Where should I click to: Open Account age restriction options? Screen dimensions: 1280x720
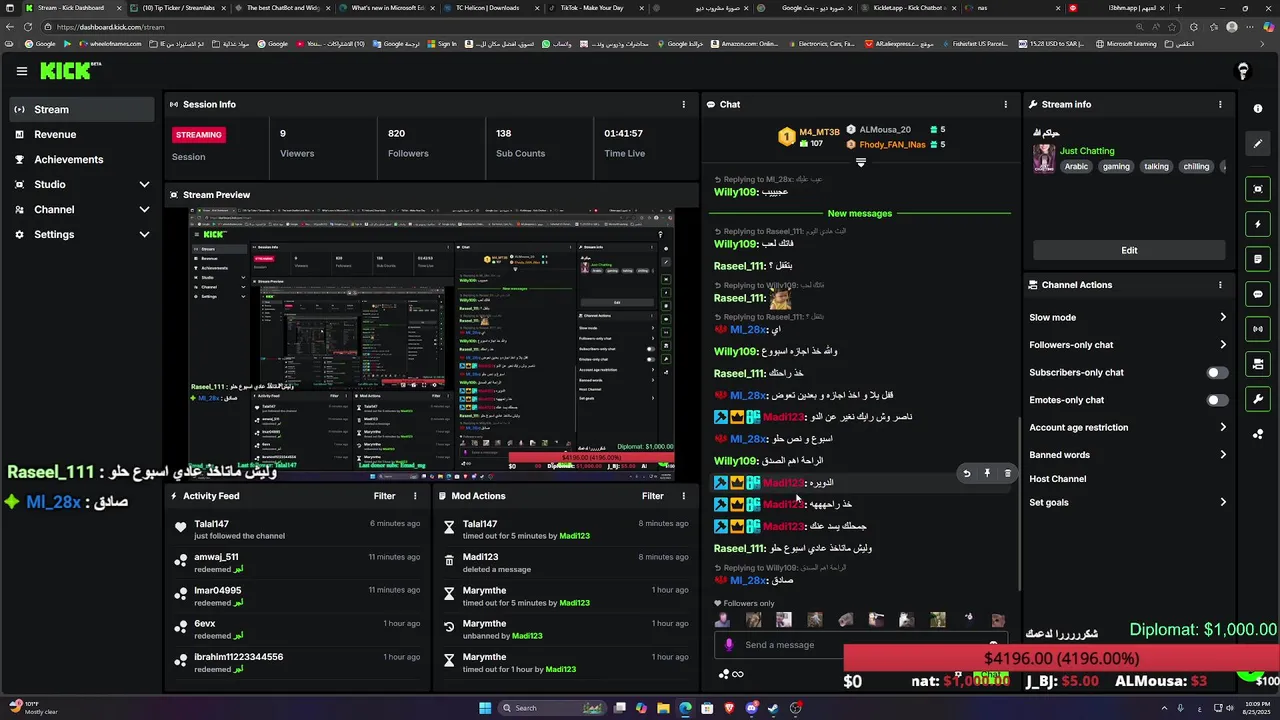pos(1128,428)
